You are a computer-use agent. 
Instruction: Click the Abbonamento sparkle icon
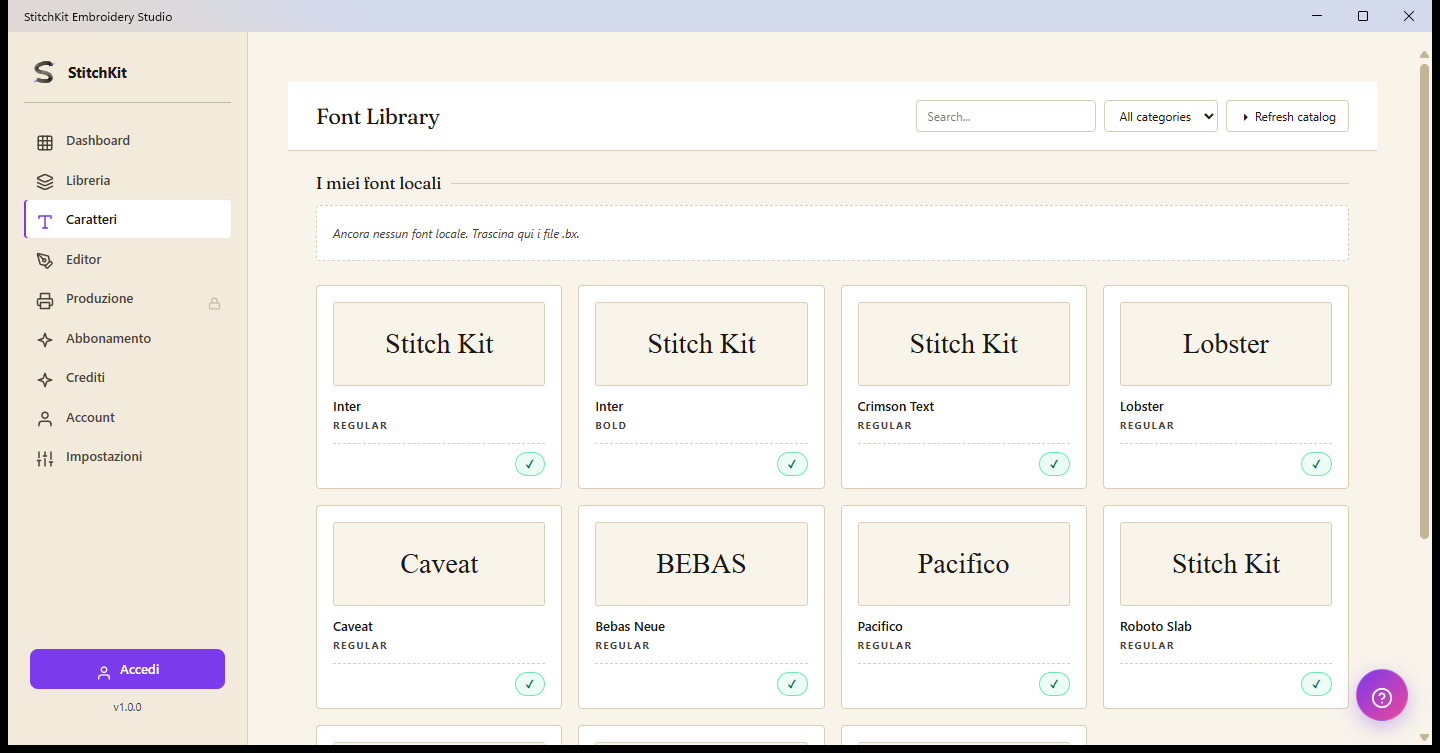coord(45,340)
